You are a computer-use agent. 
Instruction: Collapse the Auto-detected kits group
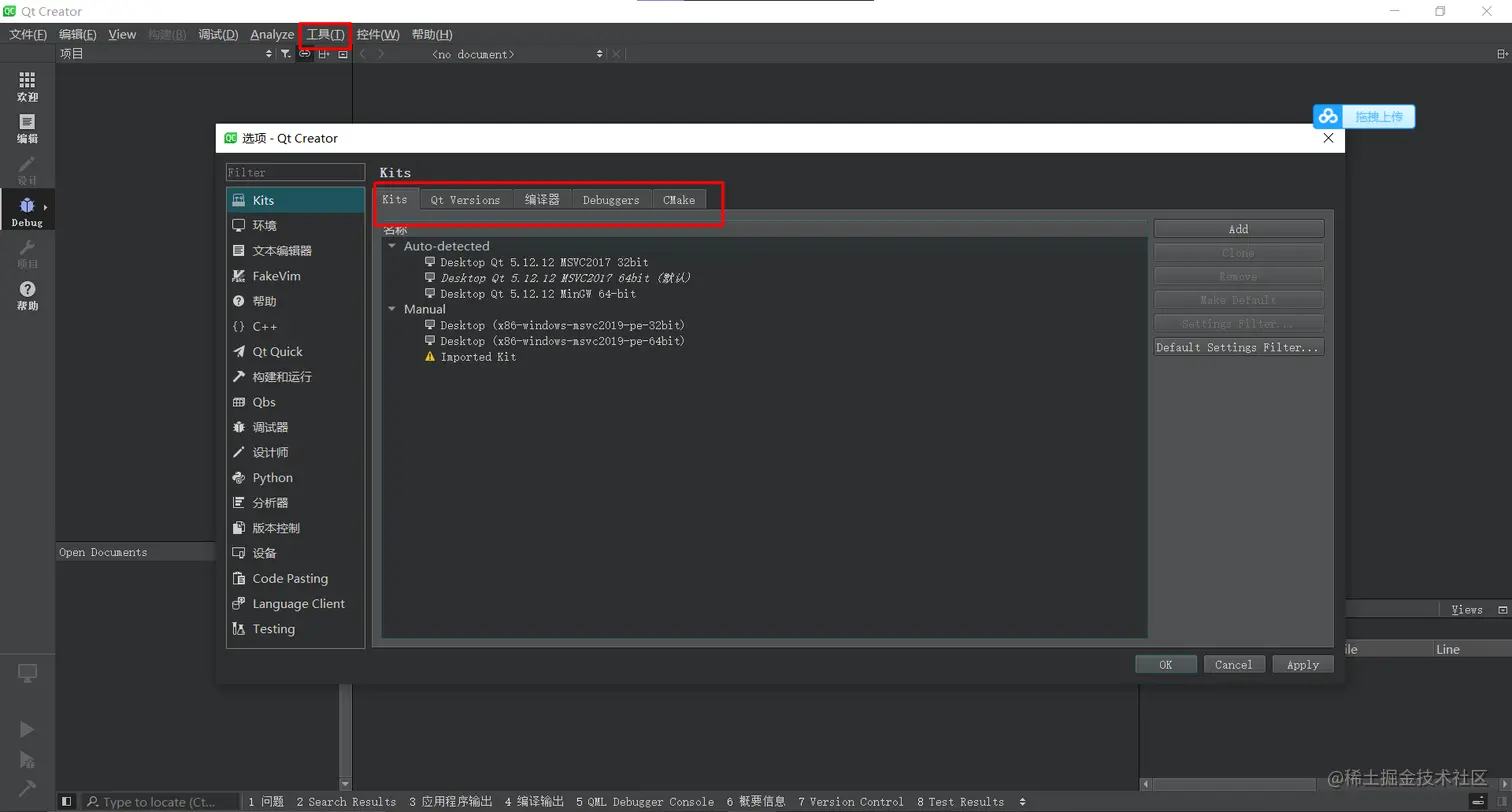392,246
